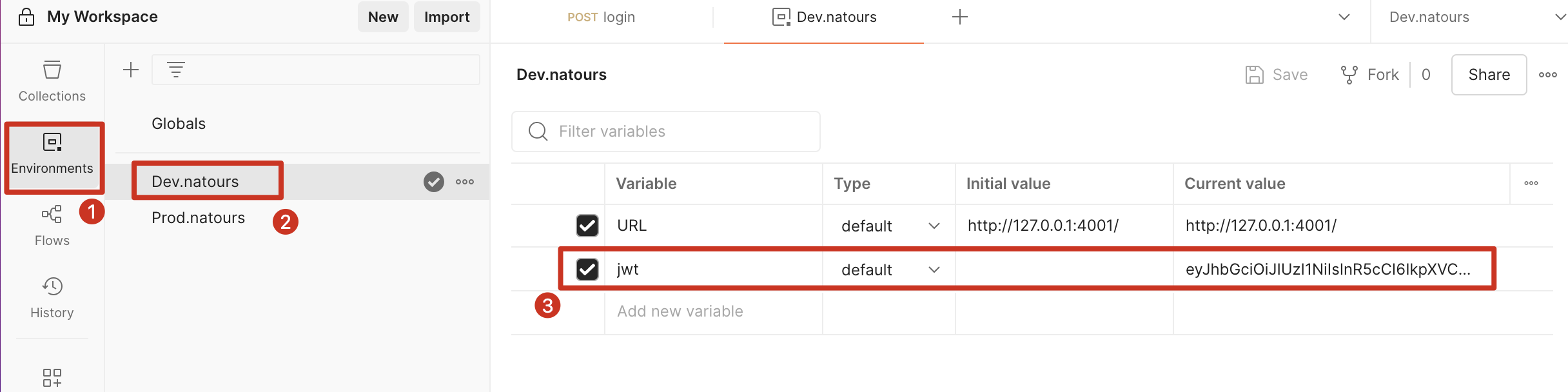The image size is (1568, 392).
Task: Open type dropdown for jwt variable
Action: click(x=934, y=269)
